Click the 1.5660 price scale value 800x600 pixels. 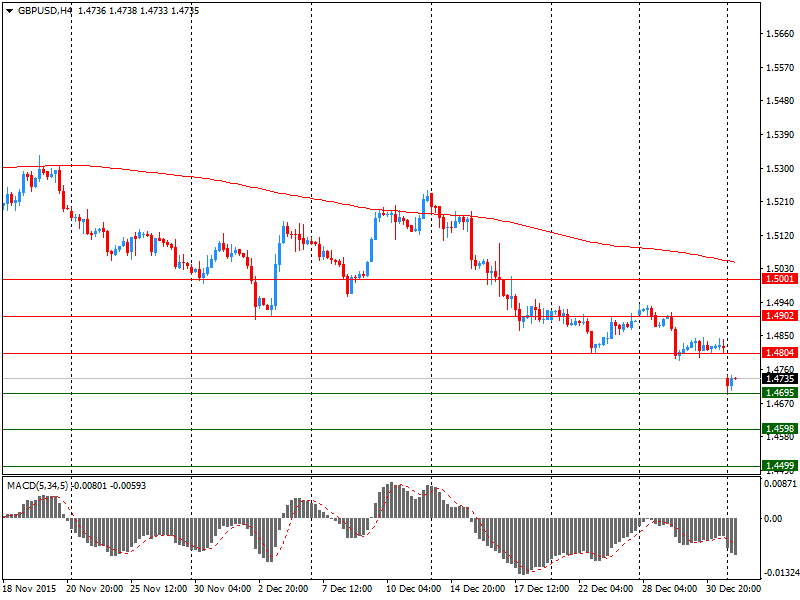coord(780,34)
